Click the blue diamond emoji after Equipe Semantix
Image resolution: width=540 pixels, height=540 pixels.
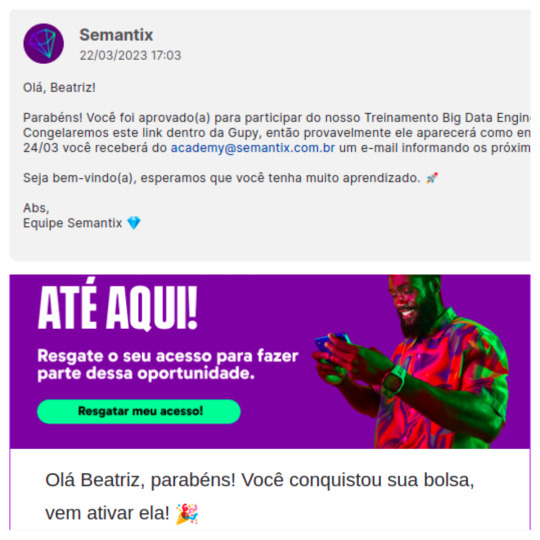click(134, 223)
